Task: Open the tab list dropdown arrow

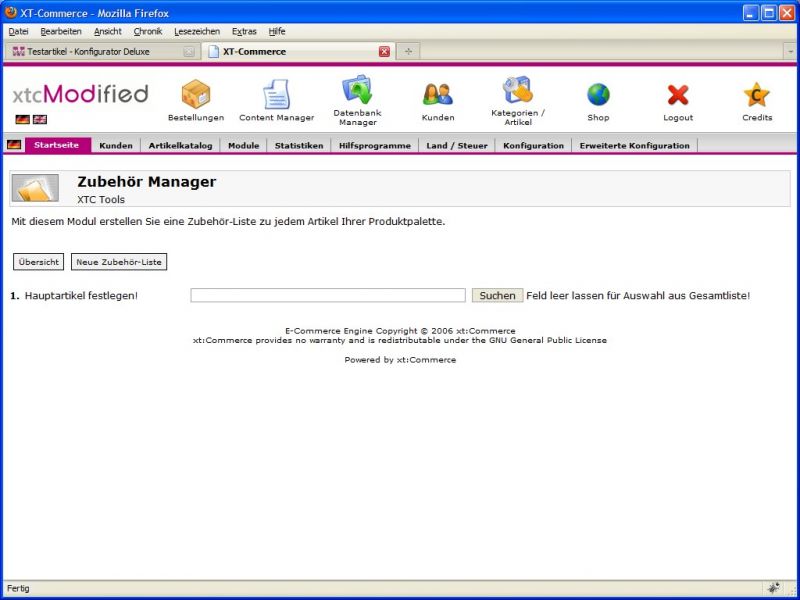Action: 791,52
